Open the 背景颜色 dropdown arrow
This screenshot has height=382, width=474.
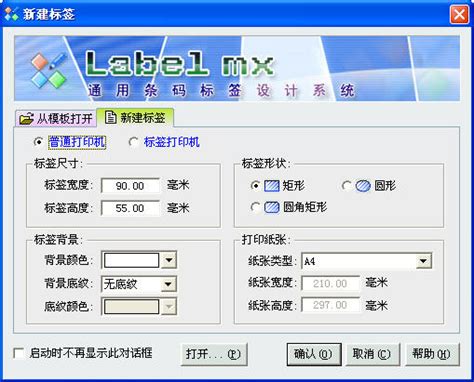(x=169, y=260)
